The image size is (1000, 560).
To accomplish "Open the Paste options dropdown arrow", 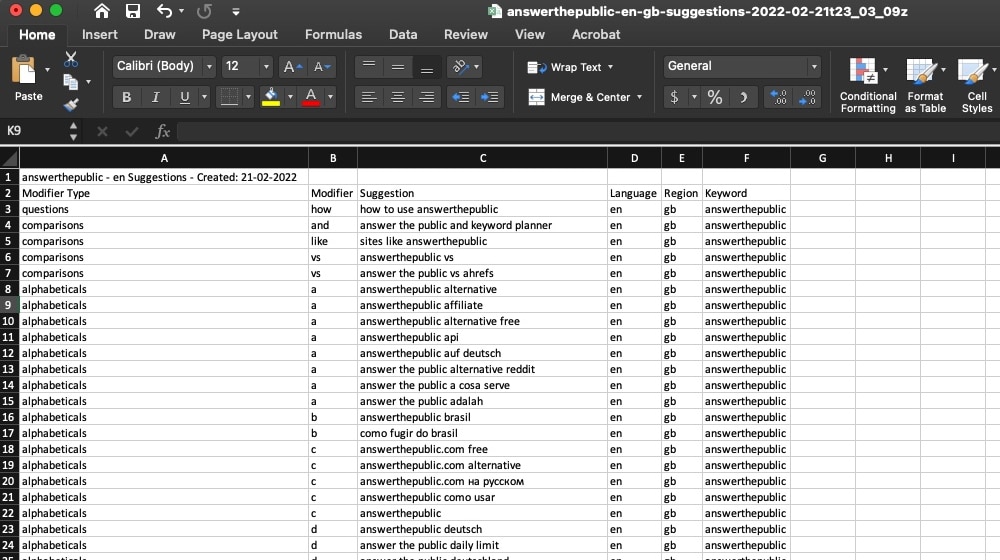I will [47, 69].
